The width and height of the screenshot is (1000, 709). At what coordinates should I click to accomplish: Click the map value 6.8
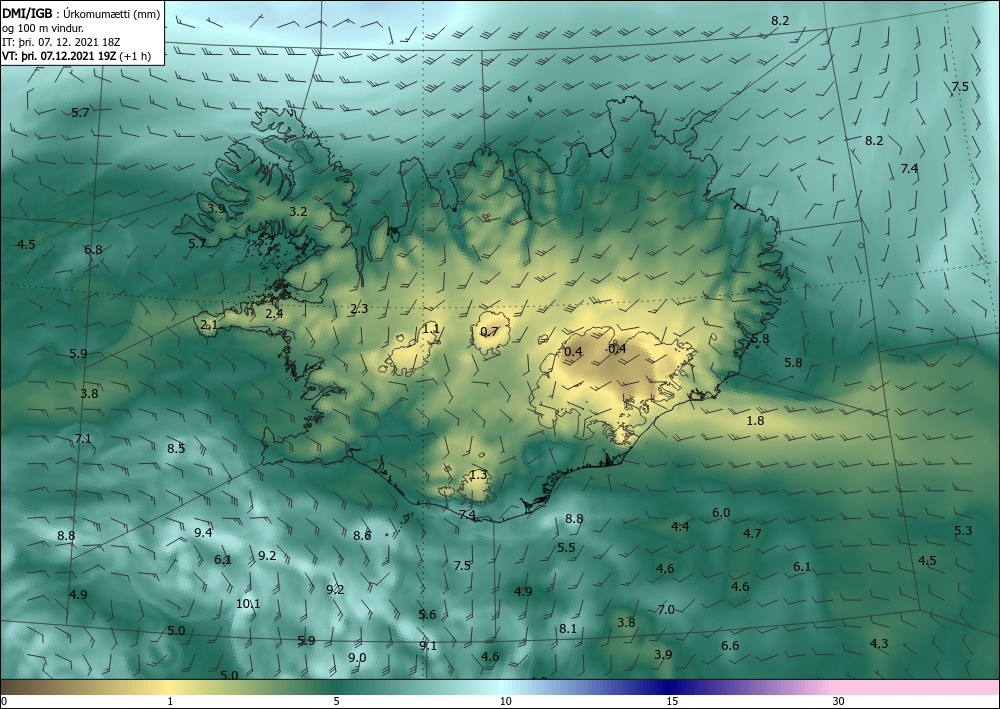point(93,249)
